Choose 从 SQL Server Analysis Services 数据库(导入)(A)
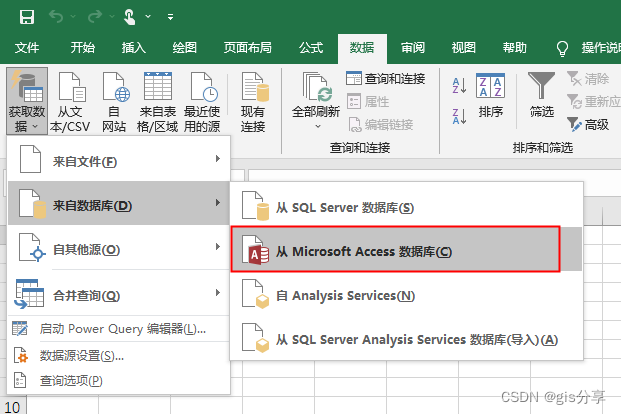 [406, 338]
